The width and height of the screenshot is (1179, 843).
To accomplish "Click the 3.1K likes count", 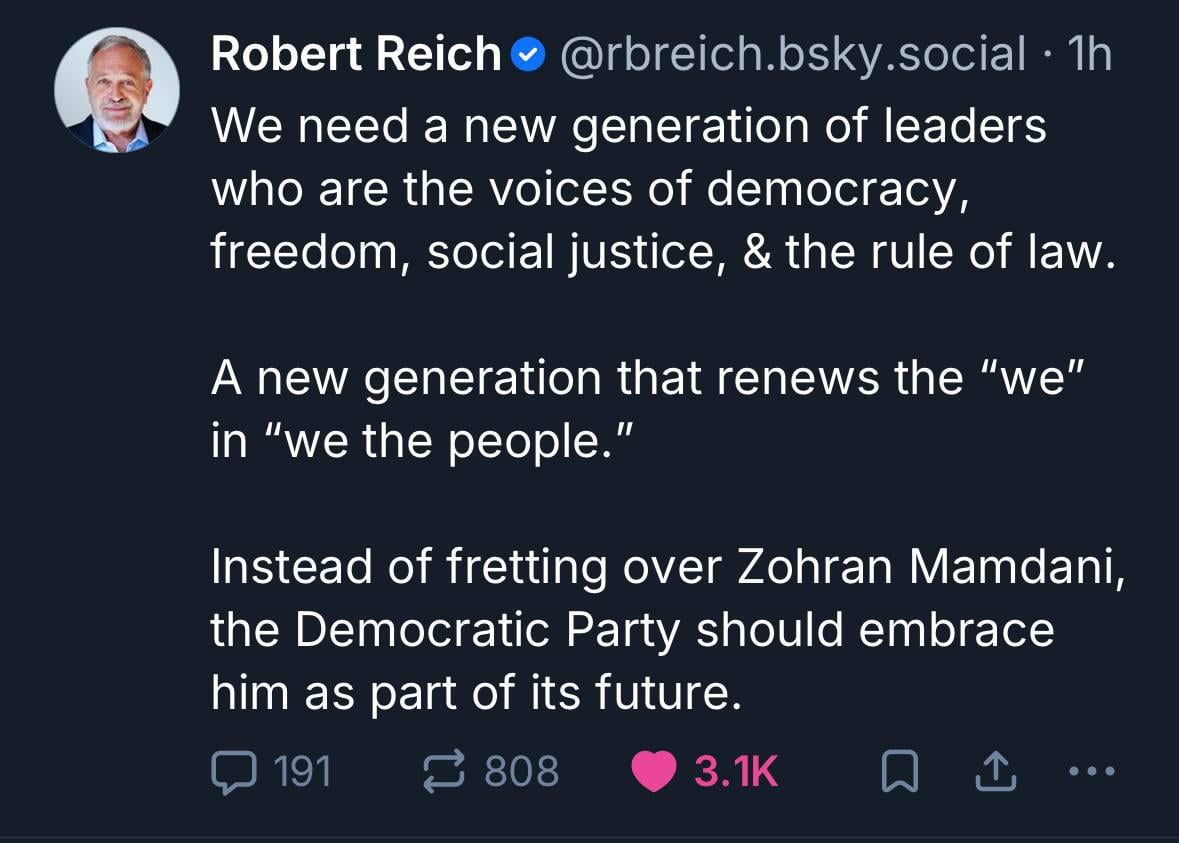I will (735, 772).
